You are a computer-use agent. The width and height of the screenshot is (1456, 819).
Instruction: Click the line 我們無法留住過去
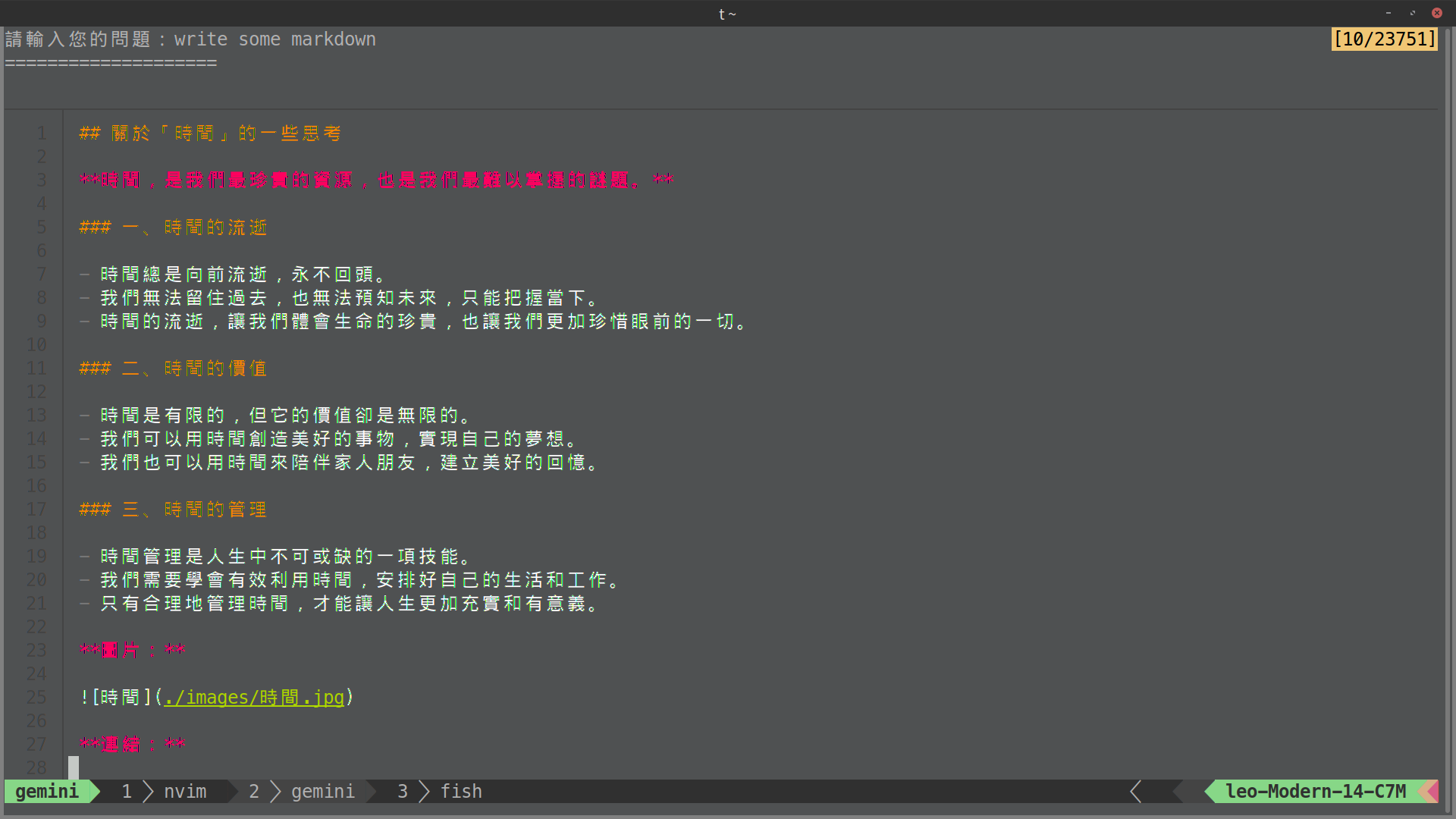pos(350,298)
